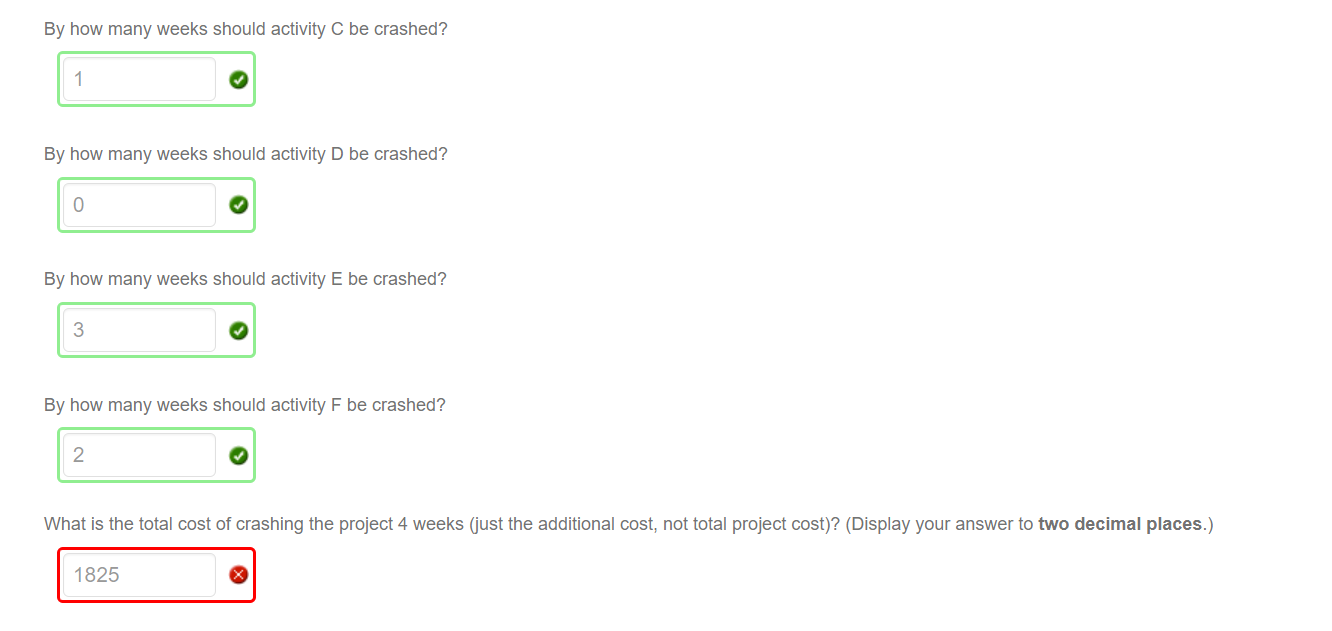Click the green checkmark beside activity F's answer
The width and height of the screenshot is (1332, 631).
click(238, 454)
